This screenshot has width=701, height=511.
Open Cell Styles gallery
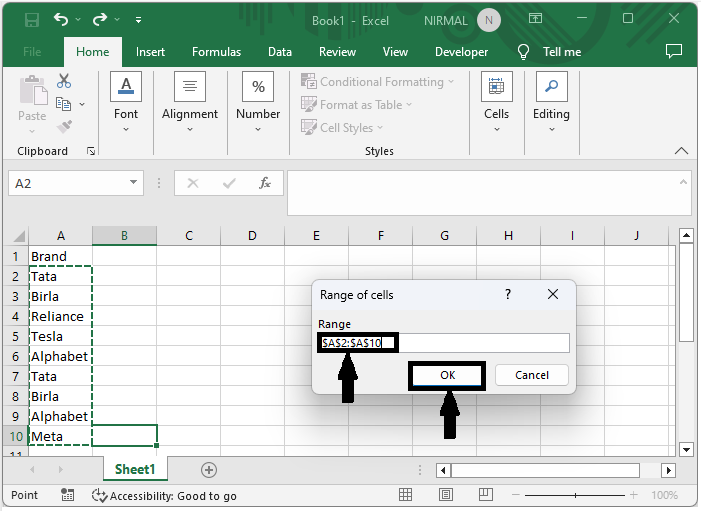tap(342, 127)
